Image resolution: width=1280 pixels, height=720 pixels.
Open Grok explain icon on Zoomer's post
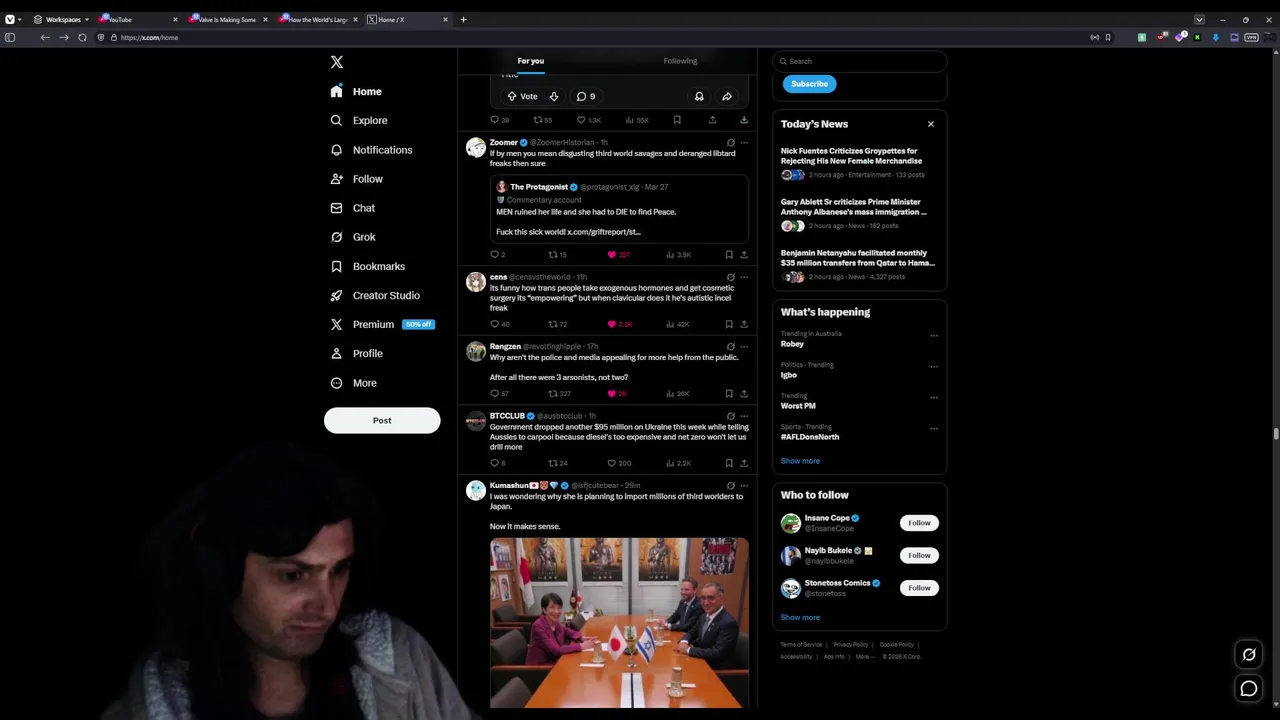[x=731, y=143]
